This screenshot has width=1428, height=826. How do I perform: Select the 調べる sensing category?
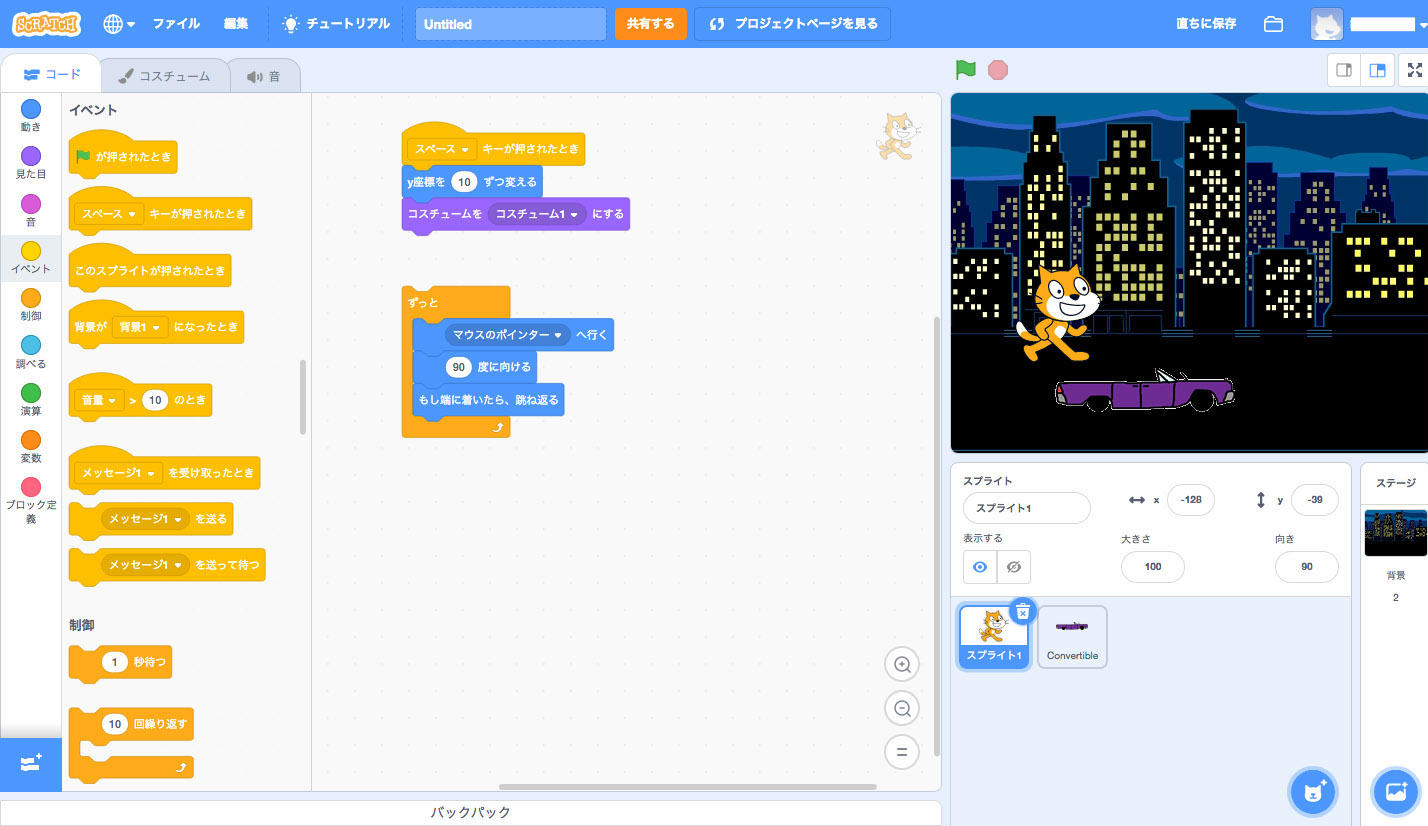tap(31, 352)
